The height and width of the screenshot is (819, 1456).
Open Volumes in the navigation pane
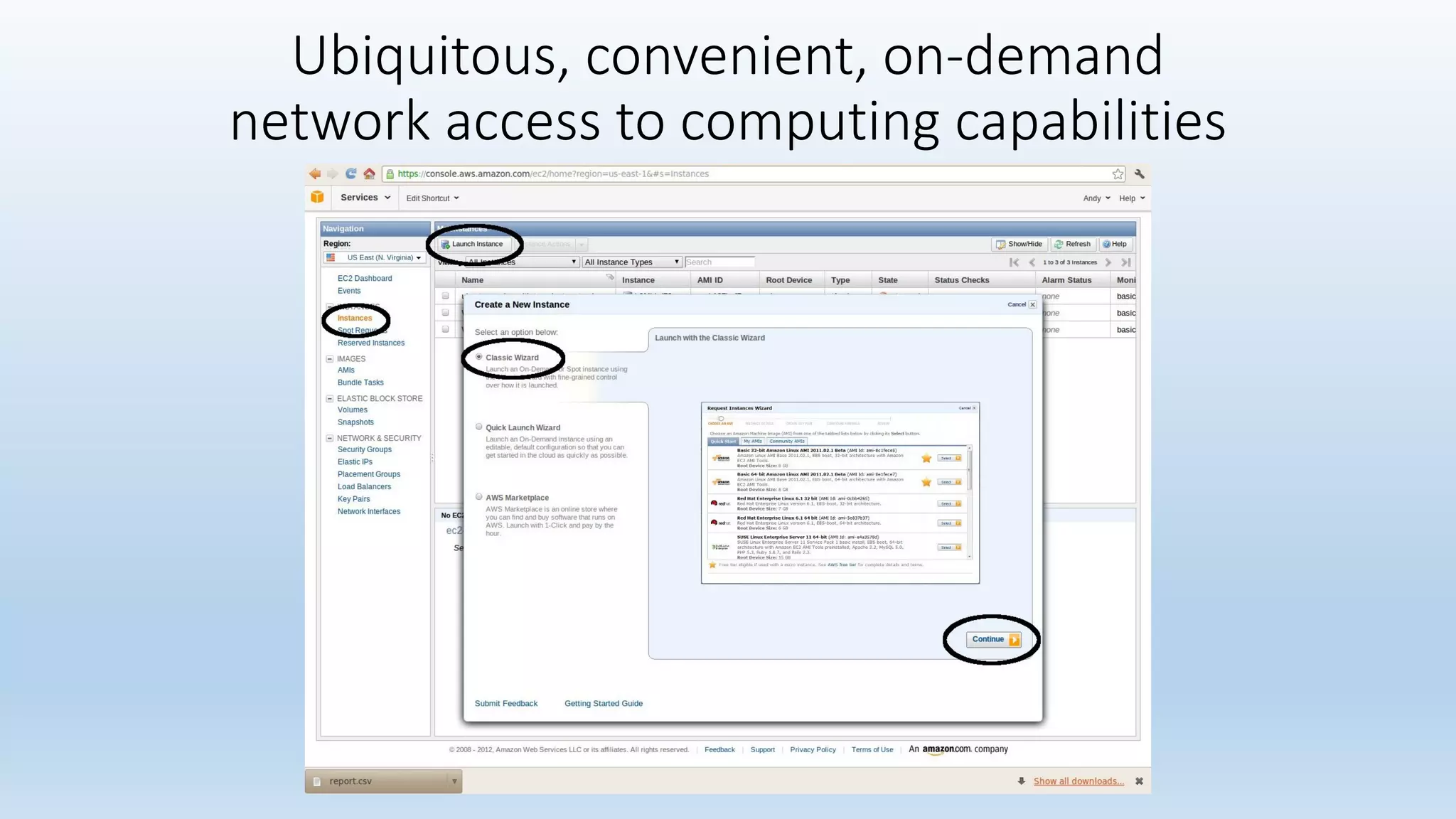click(x=353, y=409)
